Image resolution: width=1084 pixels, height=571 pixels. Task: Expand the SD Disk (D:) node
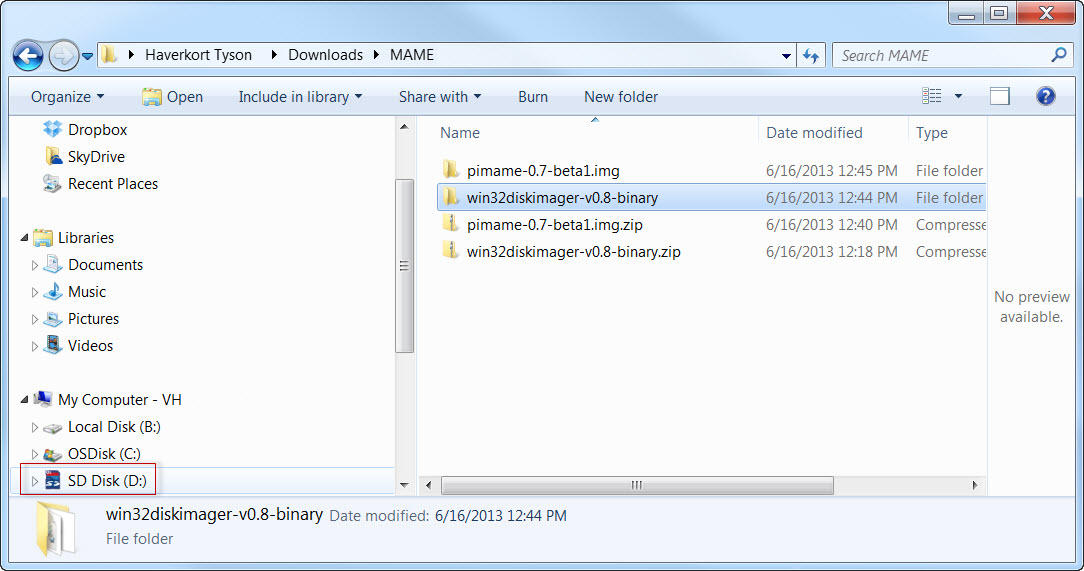pyautogui.click(x=35, y=481)
